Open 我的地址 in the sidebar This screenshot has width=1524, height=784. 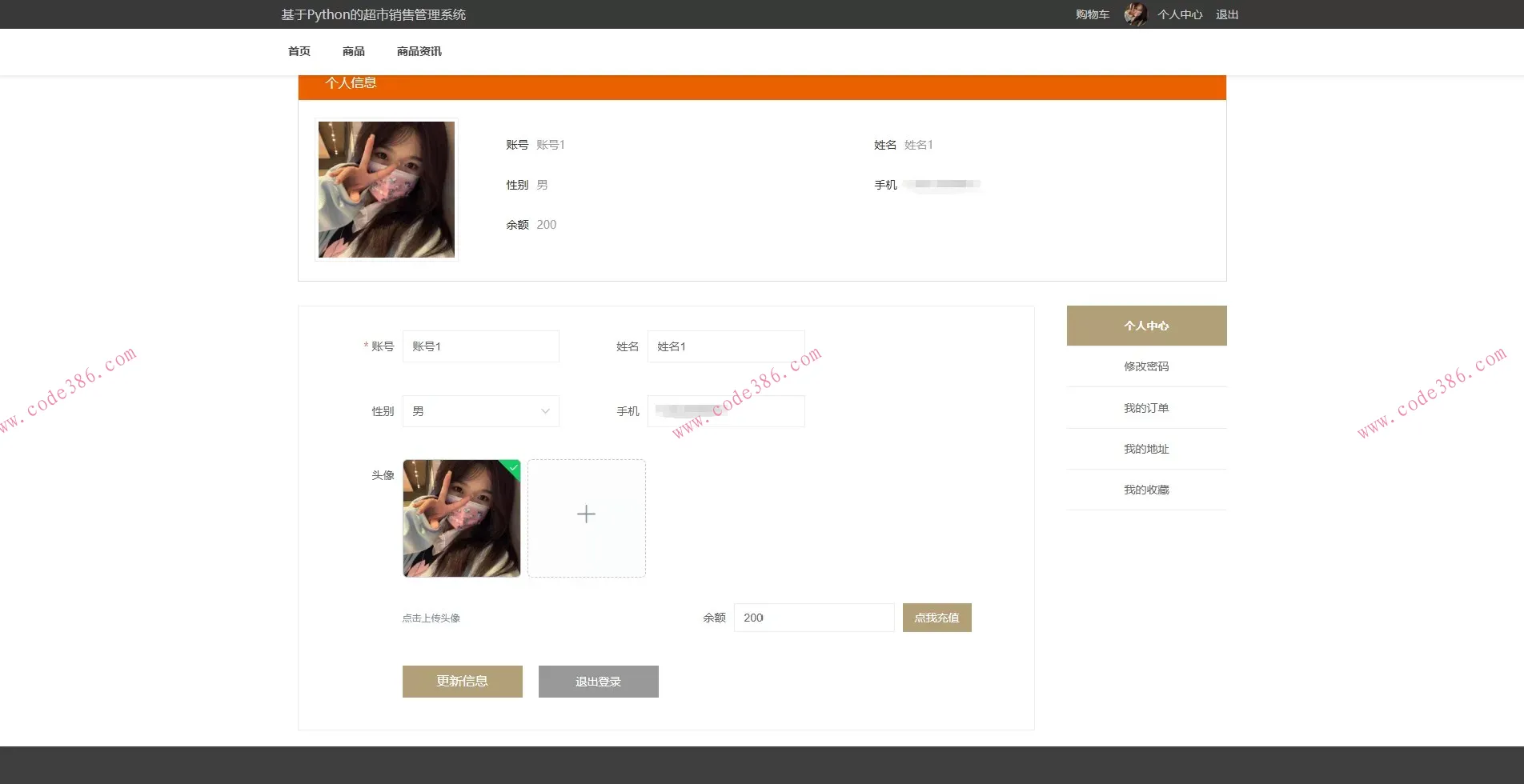click(1145, 449)
